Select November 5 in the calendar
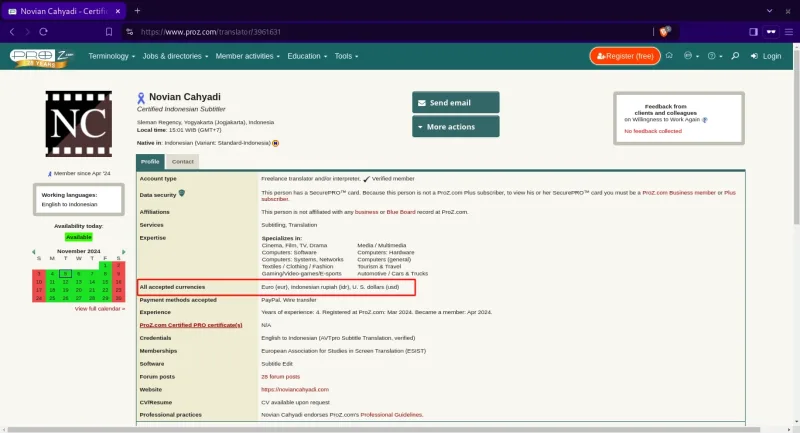The image size is (800, 433). click(65, 274)
